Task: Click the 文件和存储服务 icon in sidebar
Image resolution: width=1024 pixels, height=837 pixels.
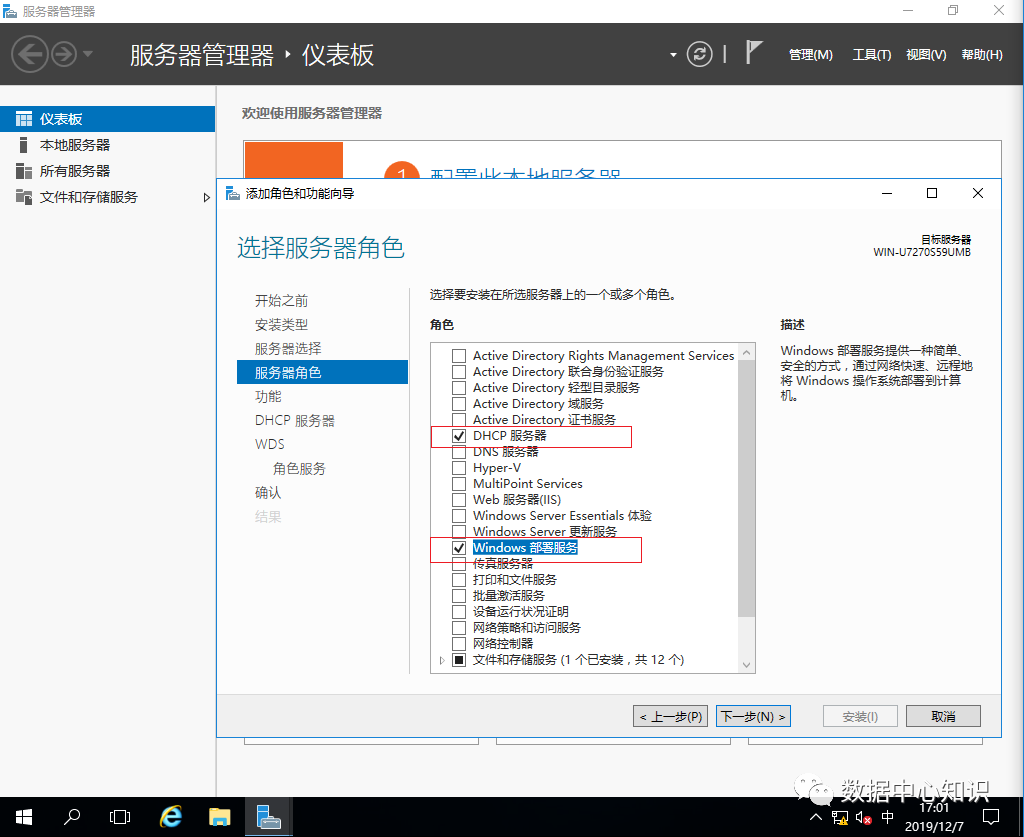Action: [x=24, y=197]
